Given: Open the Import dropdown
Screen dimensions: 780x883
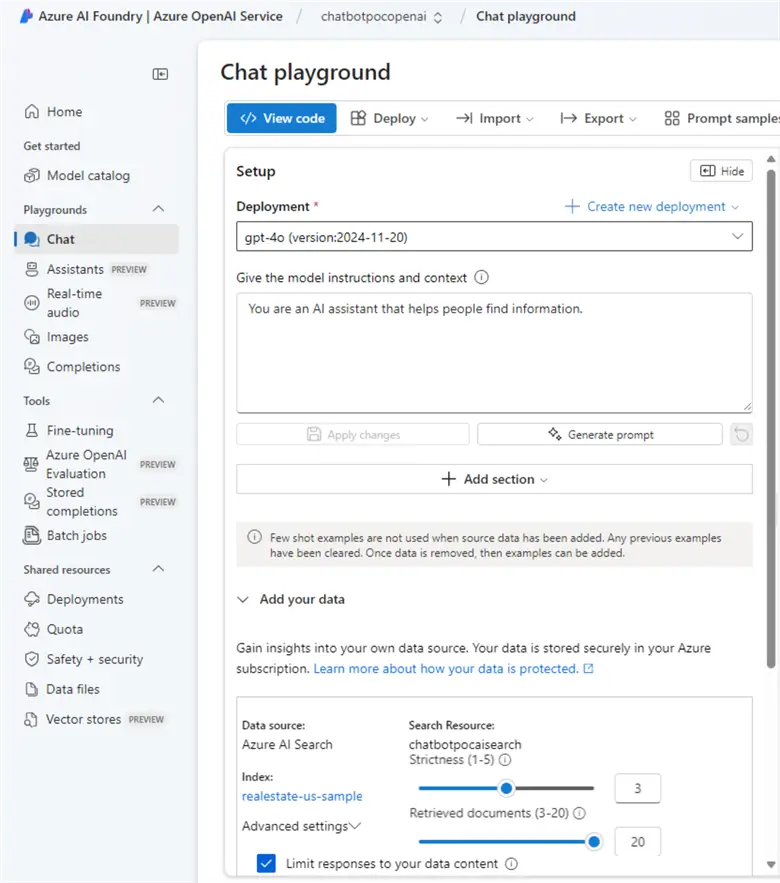Looking at the screenshot, I should pyautogui.click(x=494, y=118).
